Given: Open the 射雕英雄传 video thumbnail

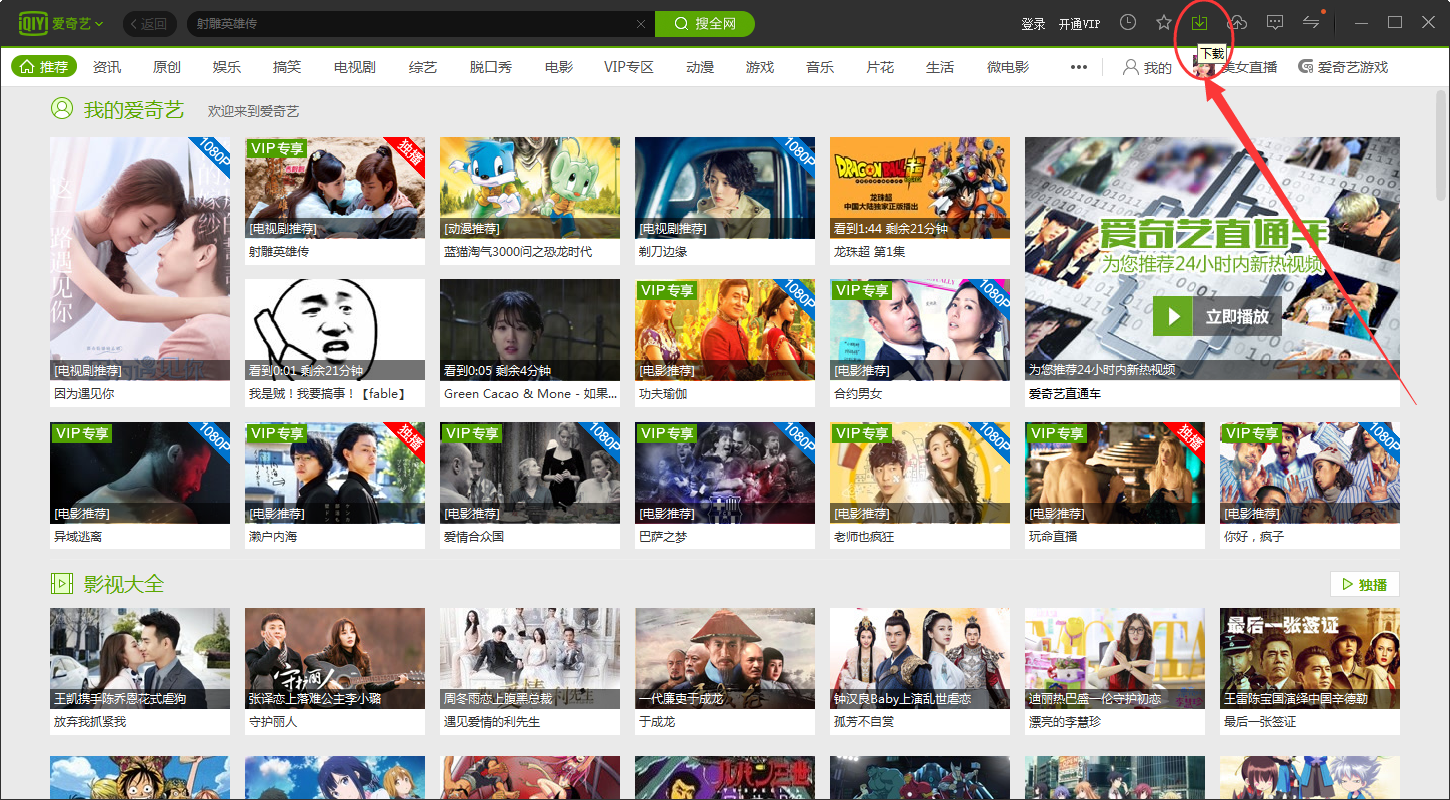Looking at the screenshot, I should (x=335, y=188).
